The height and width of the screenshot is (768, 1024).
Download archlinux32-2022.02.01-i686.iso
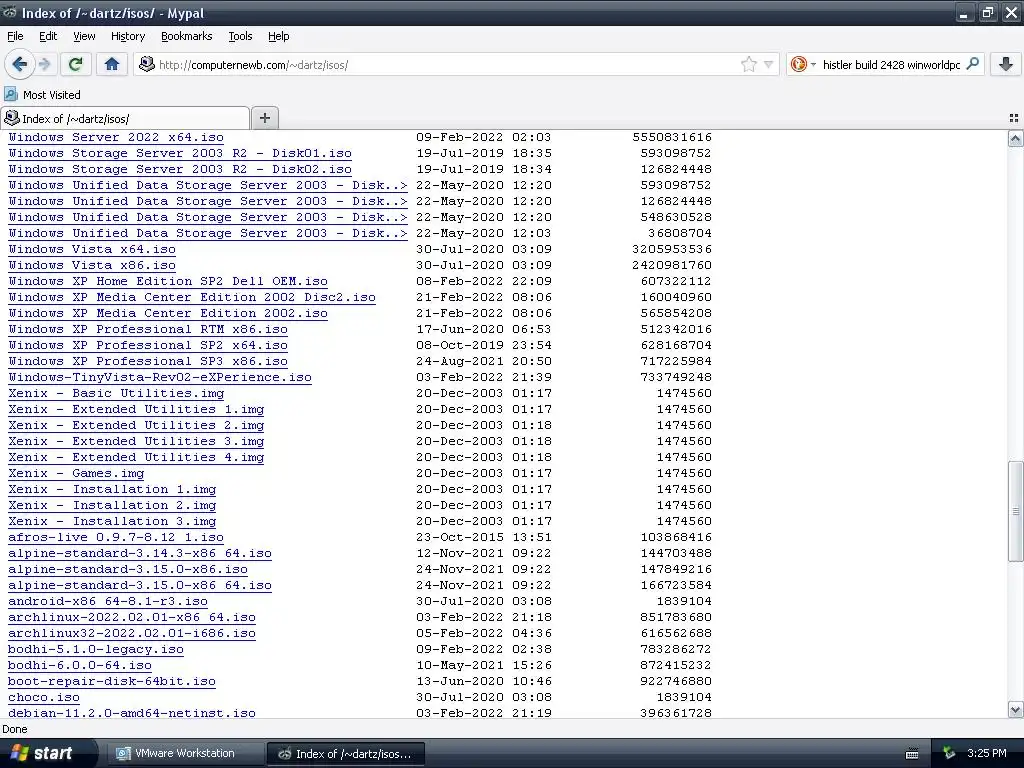click(x=132, y=633)
